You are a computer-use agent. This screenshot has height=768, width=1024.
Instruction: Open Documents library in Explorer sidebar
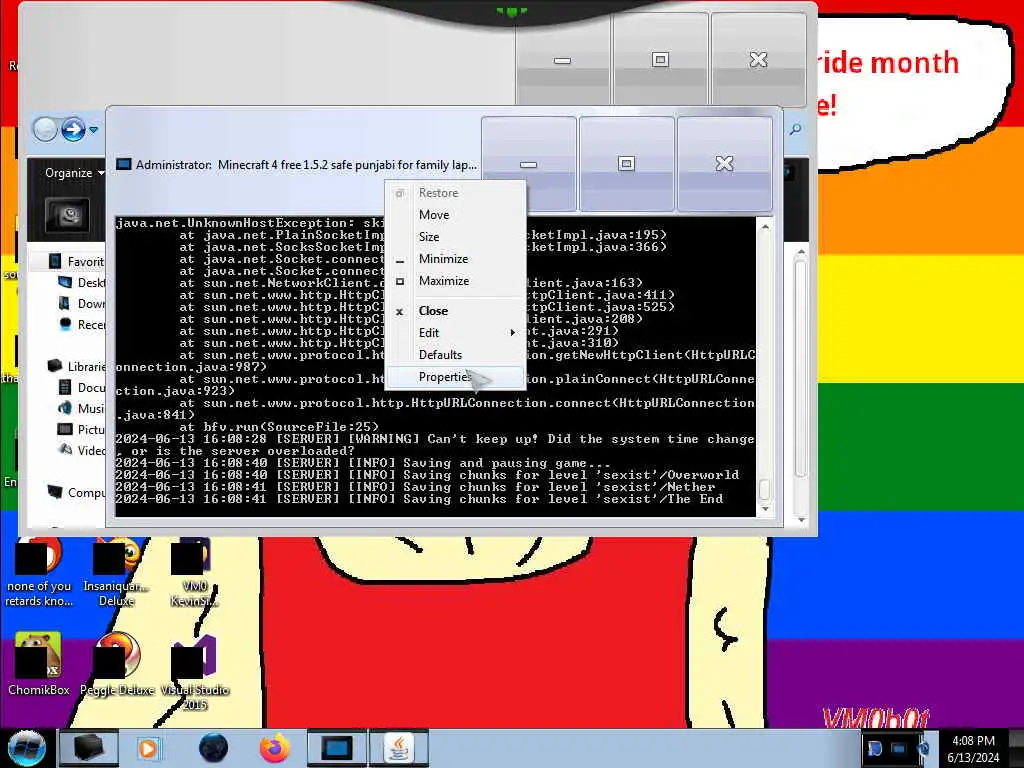pyautogui.click(x=82, y=387)
